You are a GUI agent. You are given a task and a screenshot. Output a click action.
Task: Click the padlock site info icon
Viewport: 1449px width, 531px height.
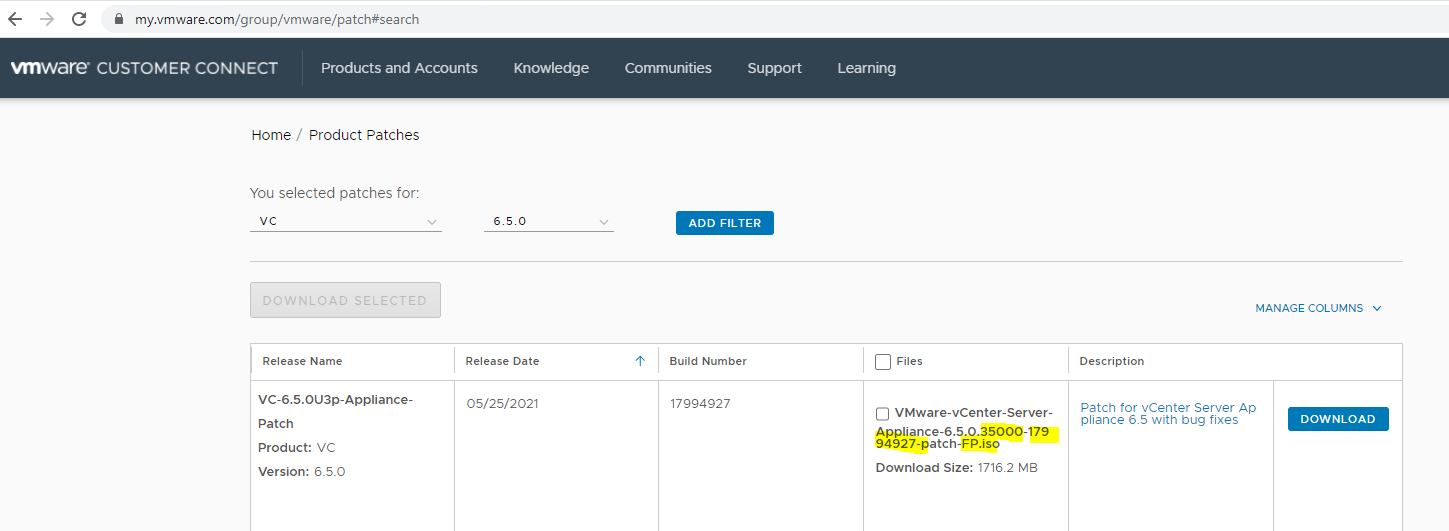(119, 19)
